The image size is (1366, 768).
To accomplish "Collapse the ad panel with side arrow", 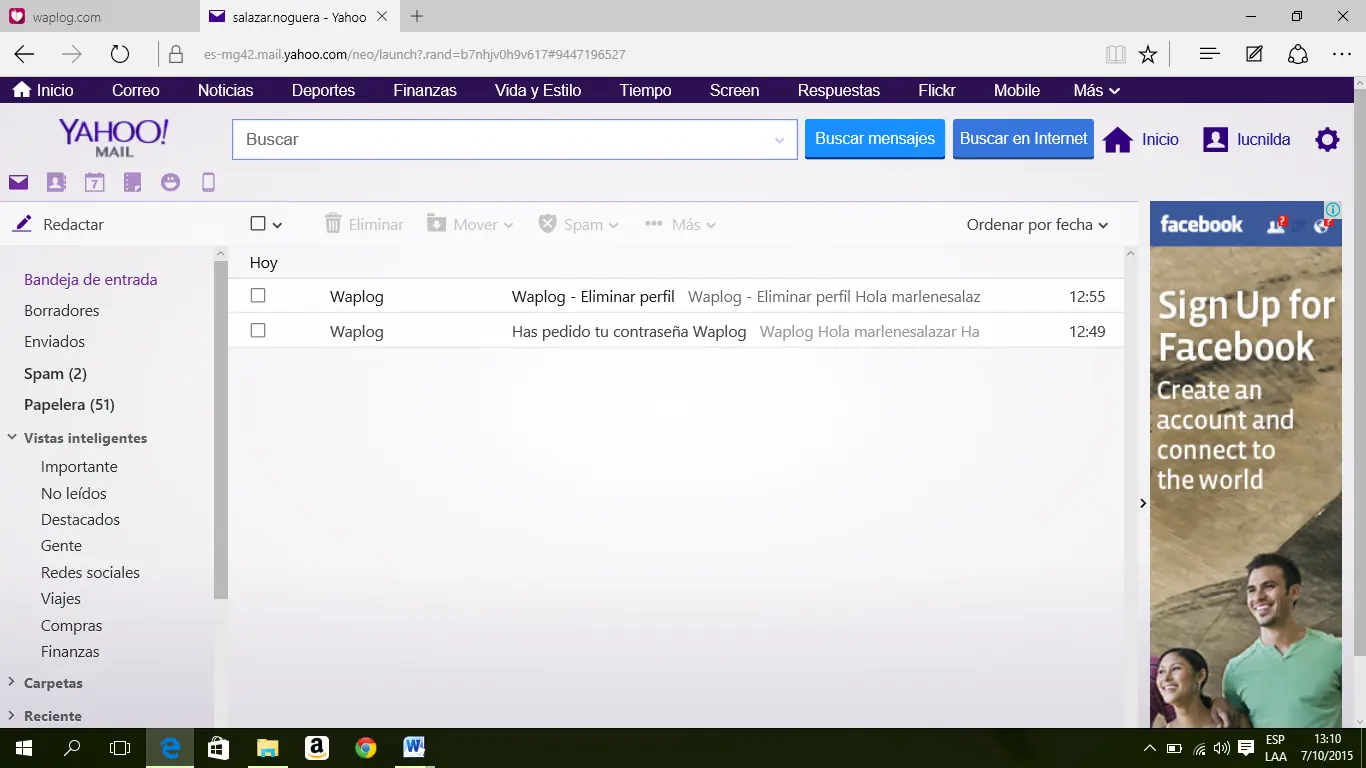I will [1143, 503].
